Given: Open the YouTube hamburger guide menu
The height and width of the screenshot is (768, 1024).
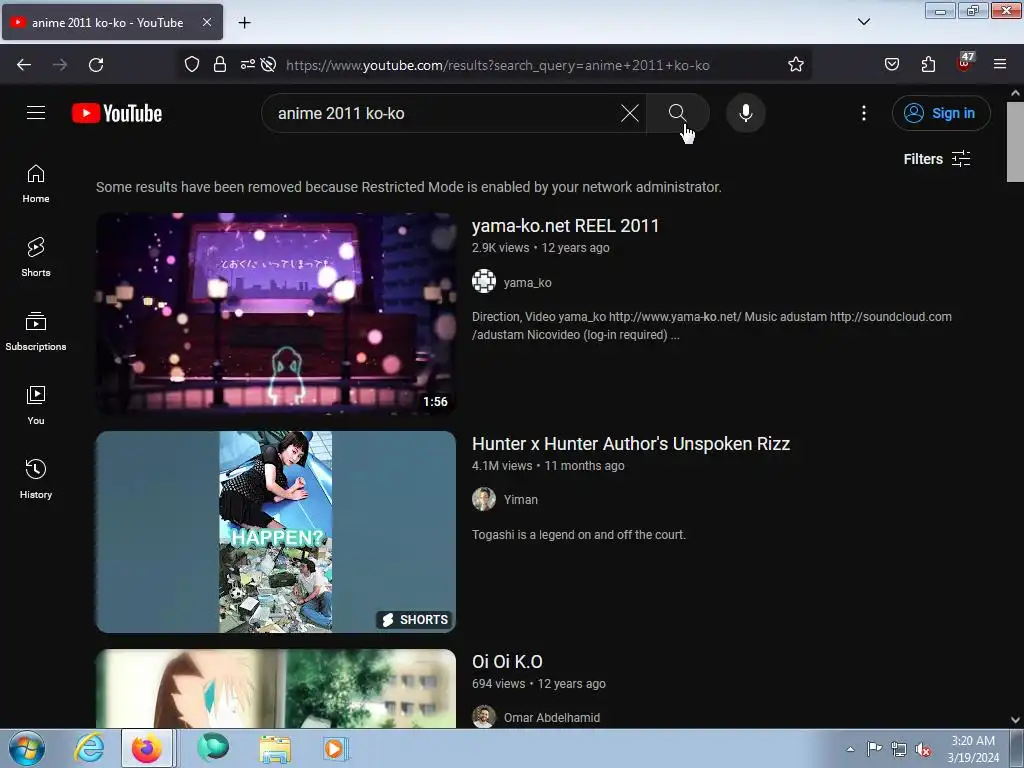Looking at the screenshot, I should coord(36,113).
